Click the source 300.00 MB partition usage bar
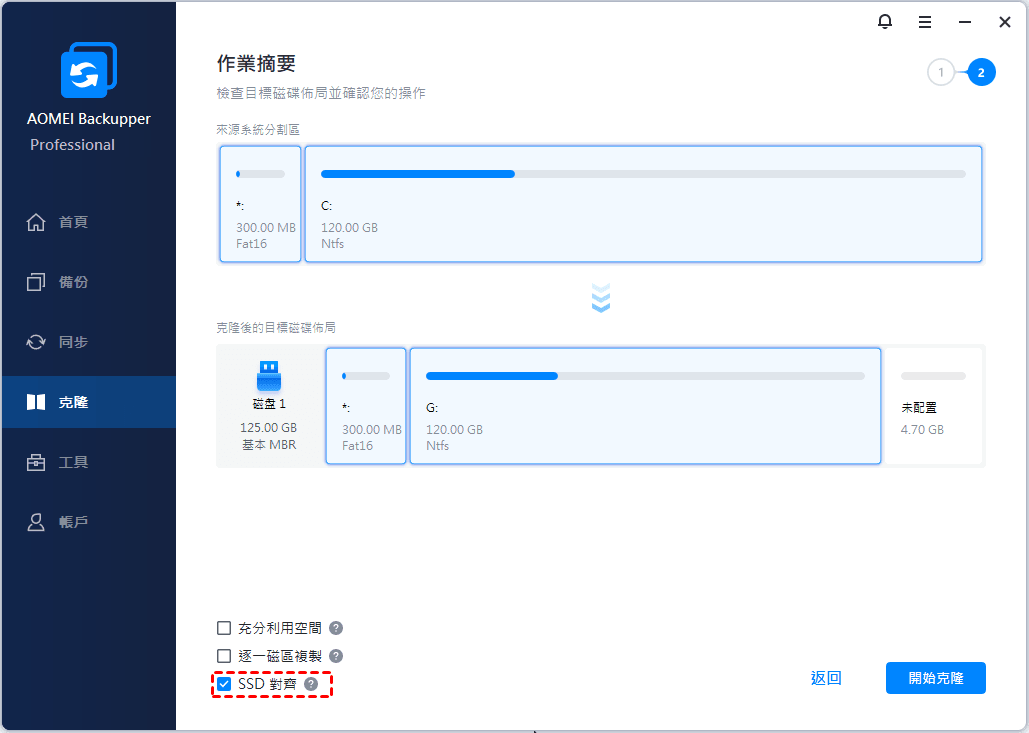Image resolution: width=1029 pixels, height=733 pixels. click(261, 174)
